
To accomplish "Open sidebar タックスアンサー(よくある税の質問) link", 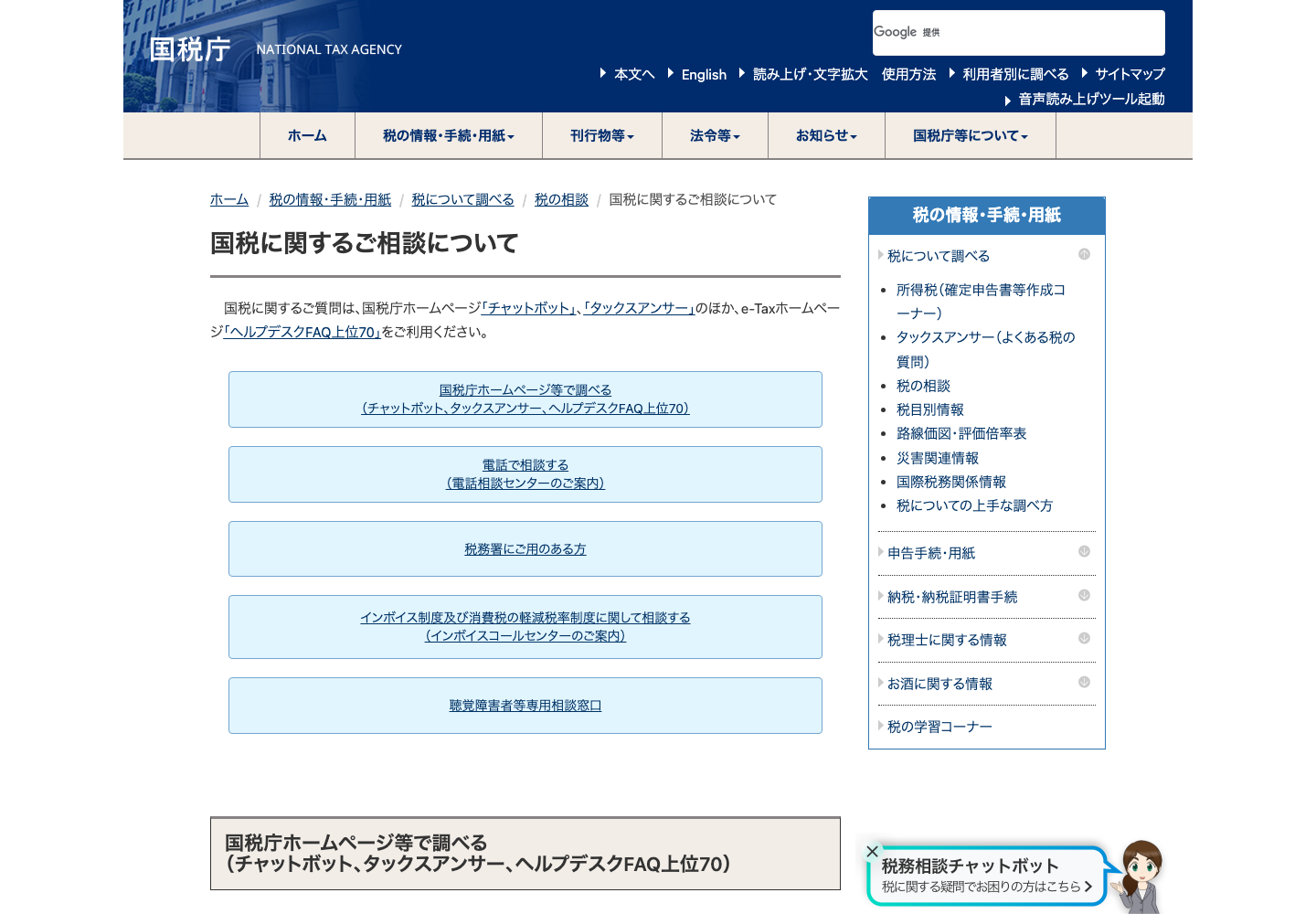I will tap(985, 349).
